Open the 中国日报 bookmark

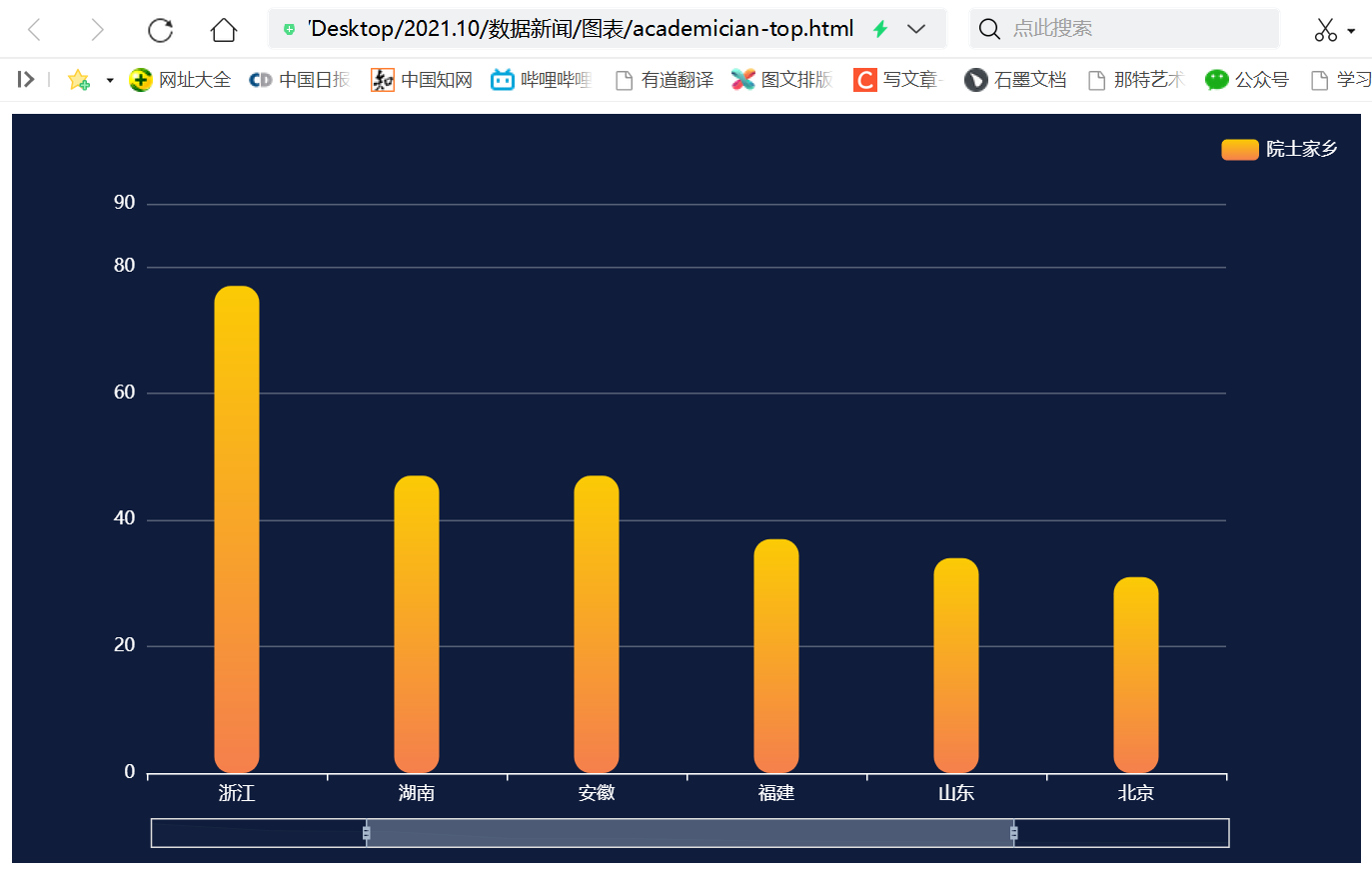[x=300, y=80]
